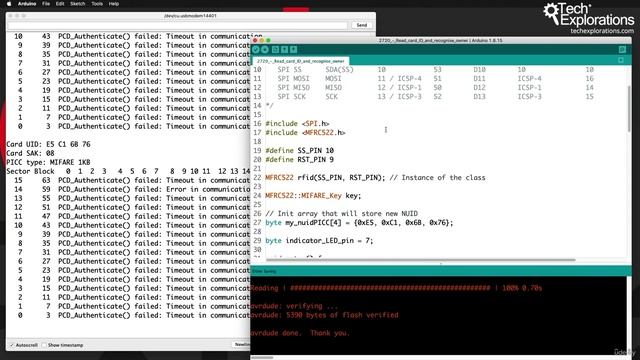The image size is (640, 360).
Task: Click the '#include <SPI.h>' code line
Action: point(297,124)
